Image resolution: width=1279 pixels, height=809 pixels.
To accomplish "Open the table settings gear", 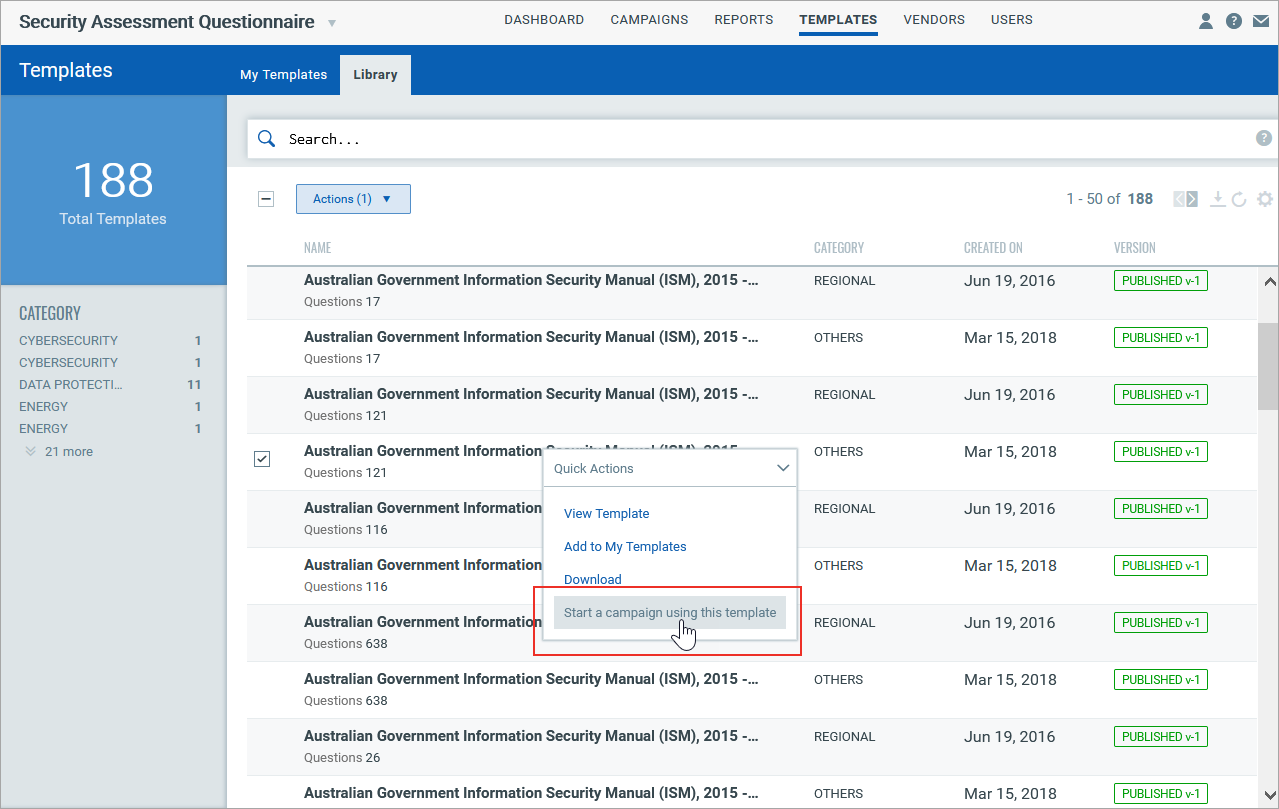I will [1265, 199].
